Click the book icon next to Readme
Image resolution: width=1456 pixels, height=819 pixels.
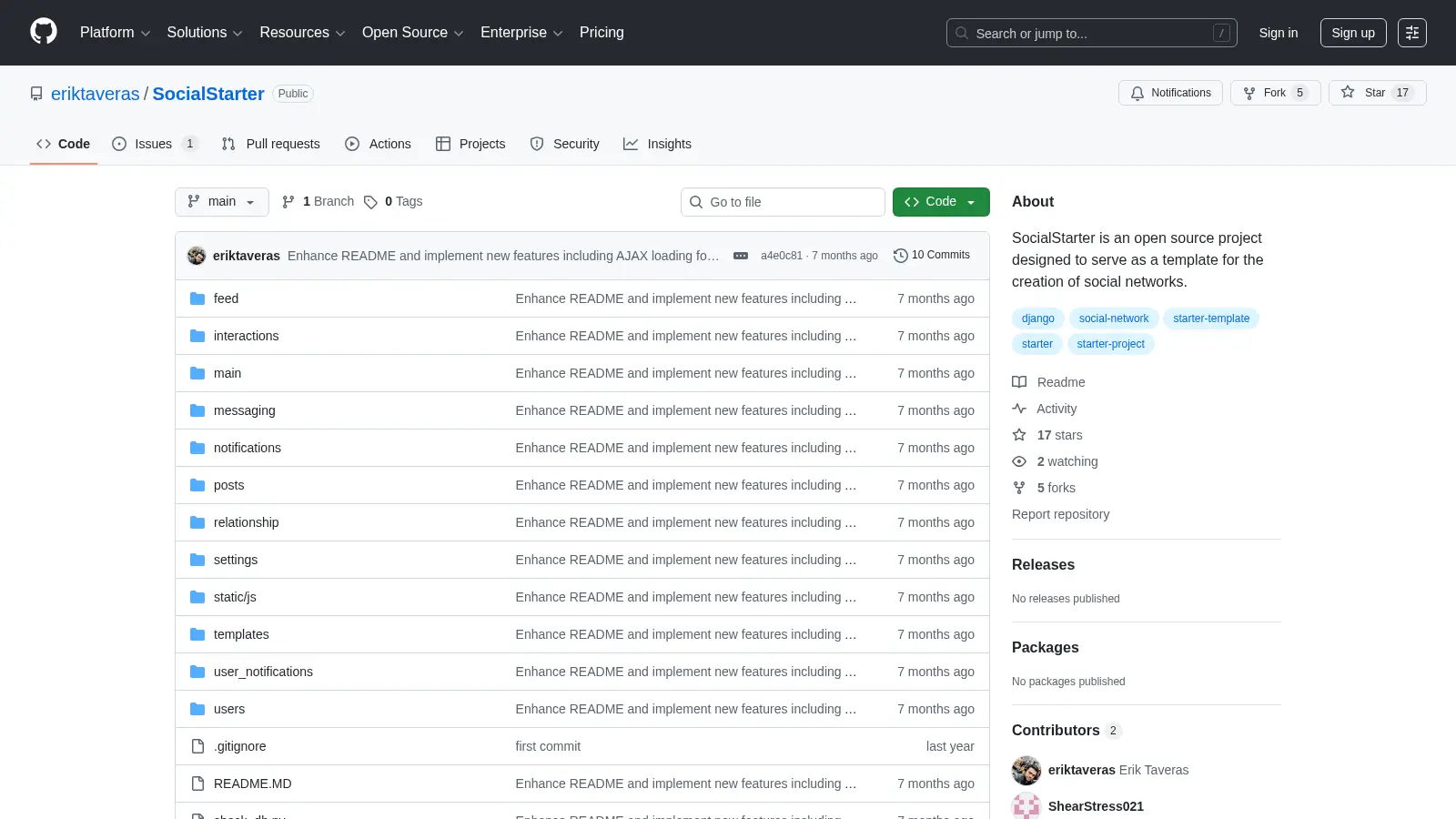coord(1019,382)
